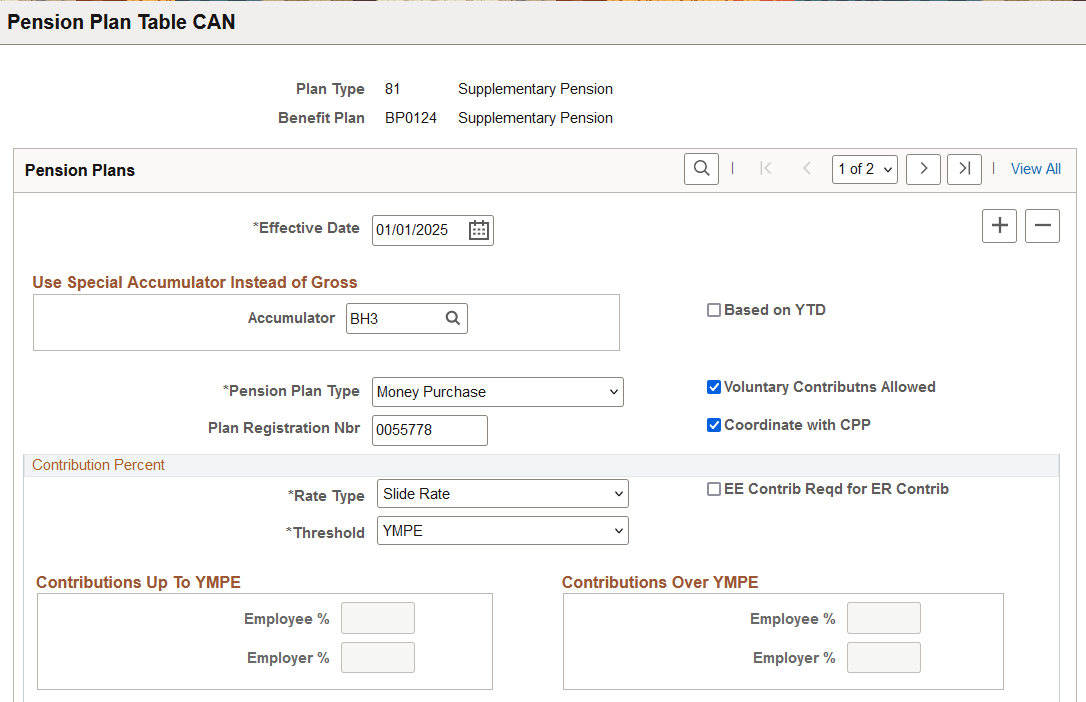Open Accumulator lookup magnifier
This screenshot has width=1086, height=702.
click(453, 318)
